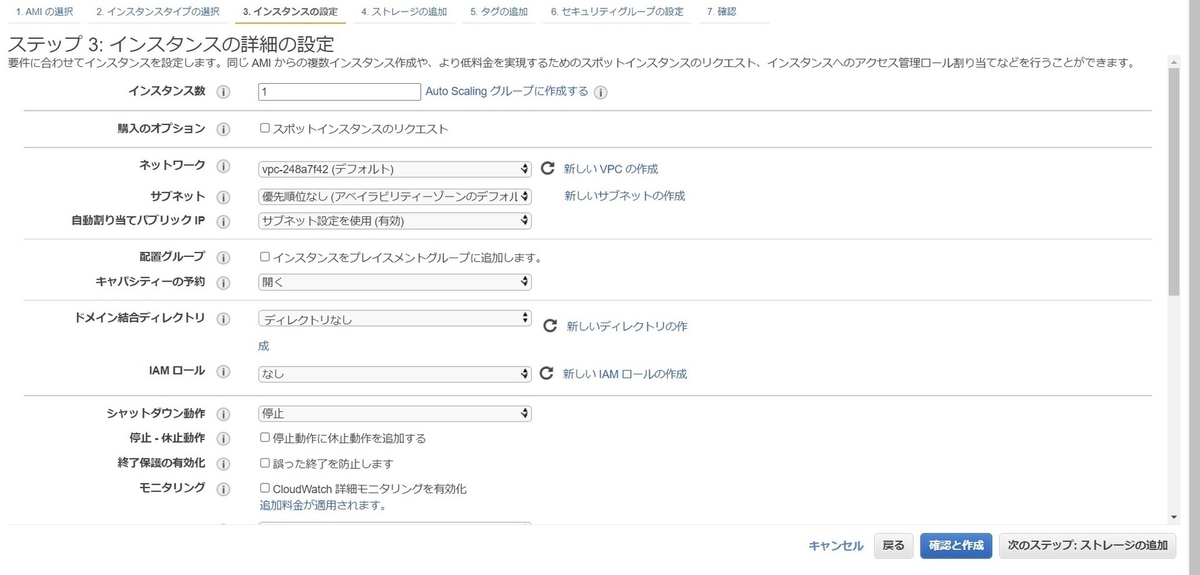Show info for サブネット
Screen dimensions: 1200x575
(224, 196)
